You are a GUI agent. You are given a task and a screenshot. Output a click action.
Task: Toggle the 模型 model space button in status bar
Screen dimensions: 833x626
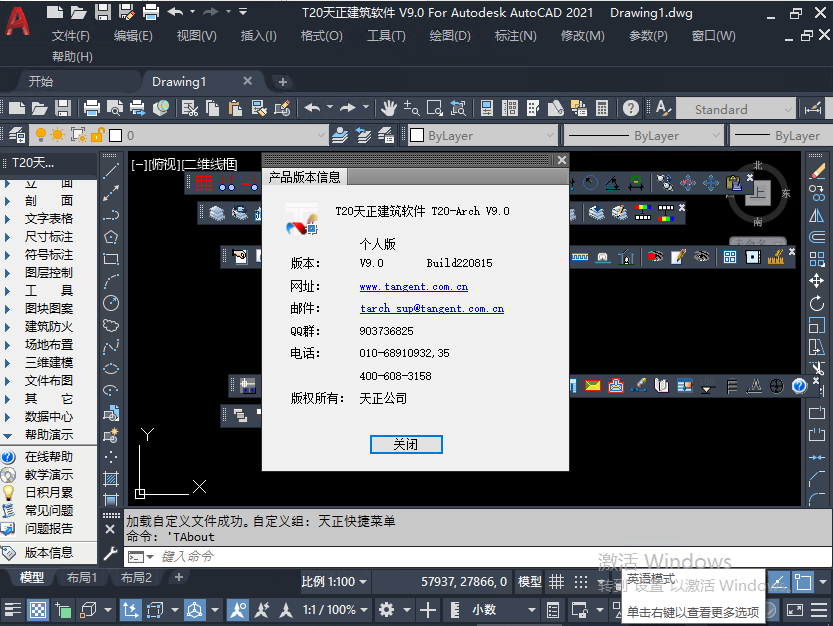pyautogui.click(x=529, y=582)
